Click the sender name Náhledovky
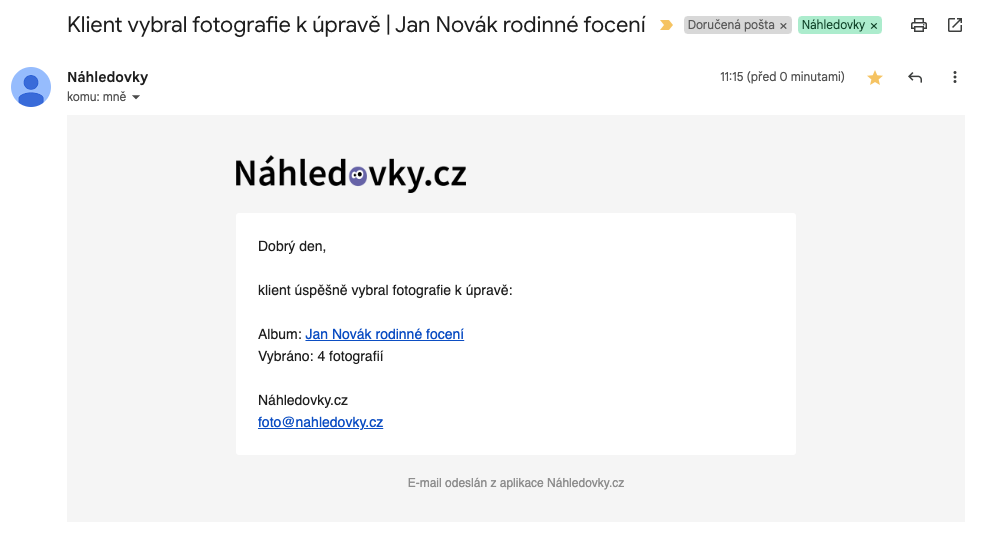The image size is (988, 540). coord(108,77)
